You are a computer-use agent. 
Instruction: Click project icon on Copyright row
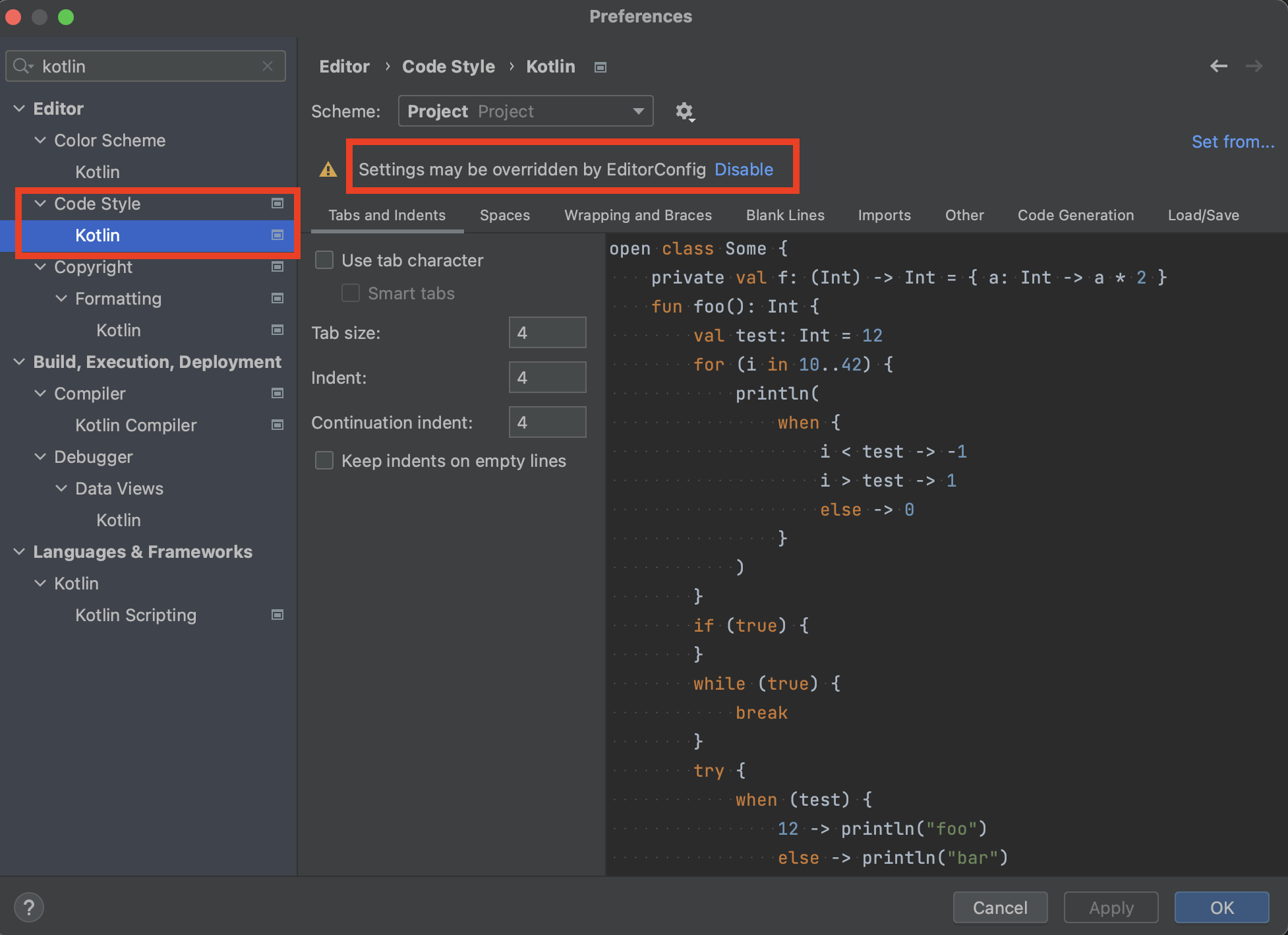tap(278, 266)
